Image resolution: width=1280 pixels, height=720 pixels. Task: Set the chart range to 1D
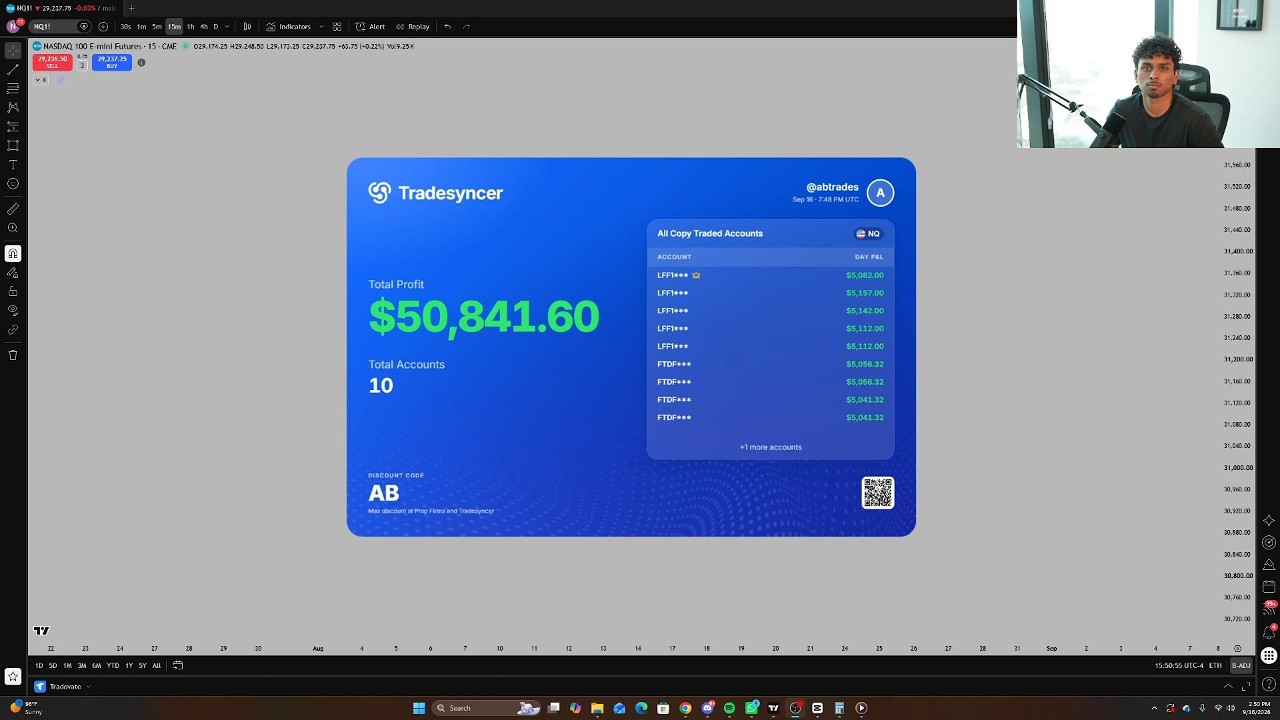tap(39, 665)
